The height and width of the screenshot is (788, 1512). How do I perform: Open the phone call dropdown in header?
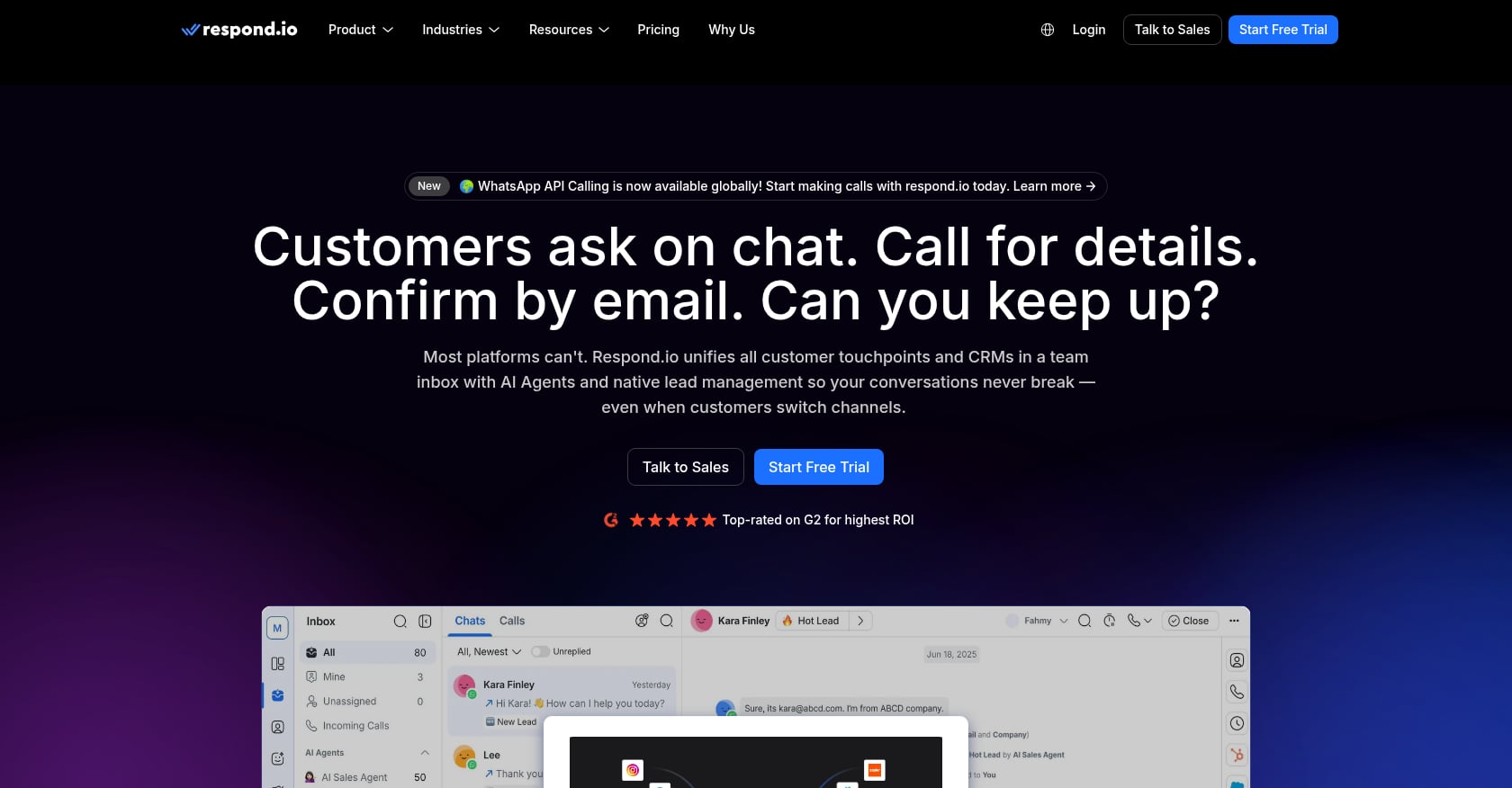[1139, 621]
